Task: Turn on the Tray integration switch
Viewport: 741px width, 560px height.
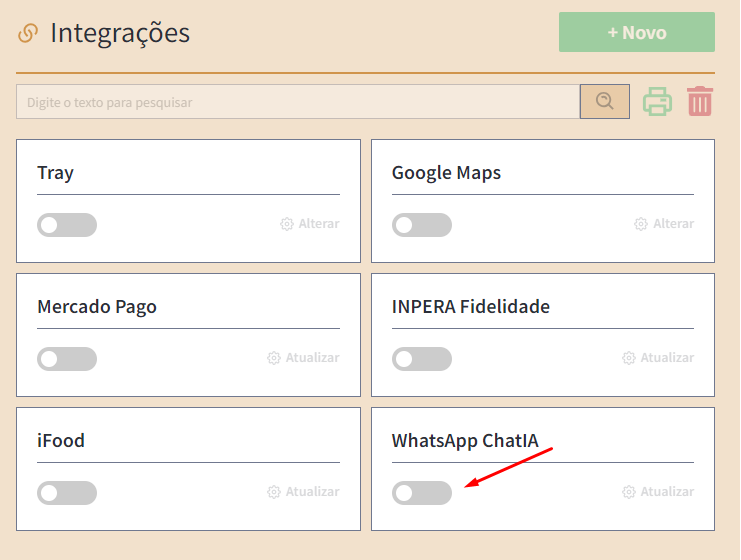Action: pyautogui.click(x=67, y=225)
